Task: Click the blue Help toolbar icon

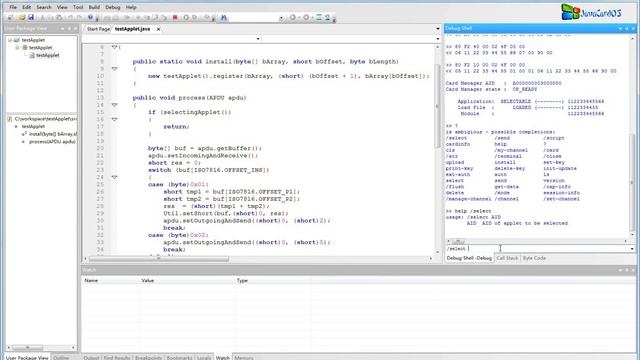Action: pyautogui.click(x=90, y=18)
